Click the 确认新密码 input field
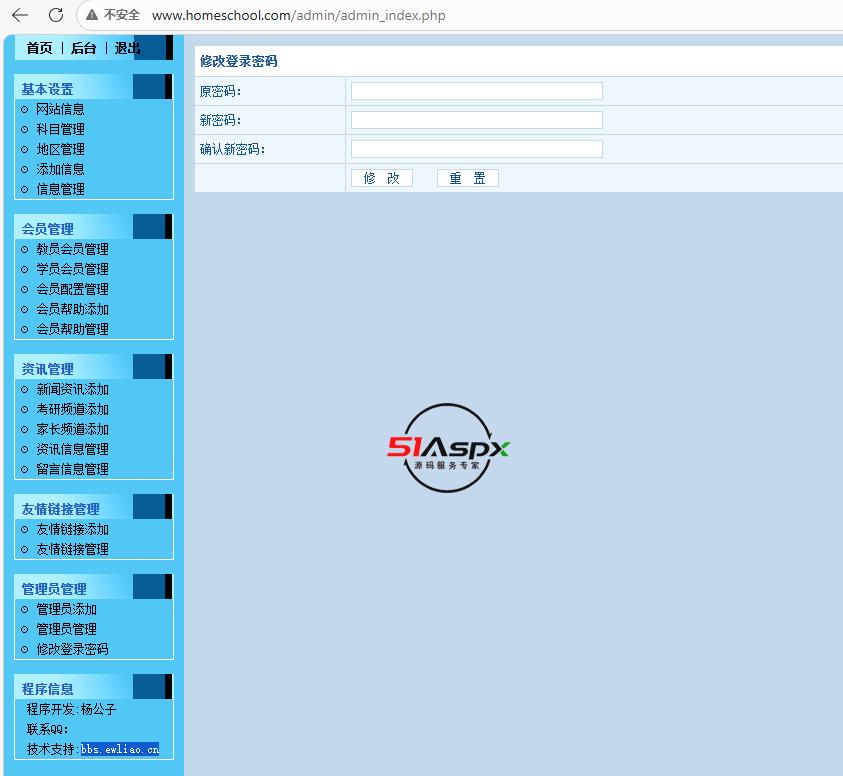The height and width of the screenshot is (776, 843). click(476, 149)
